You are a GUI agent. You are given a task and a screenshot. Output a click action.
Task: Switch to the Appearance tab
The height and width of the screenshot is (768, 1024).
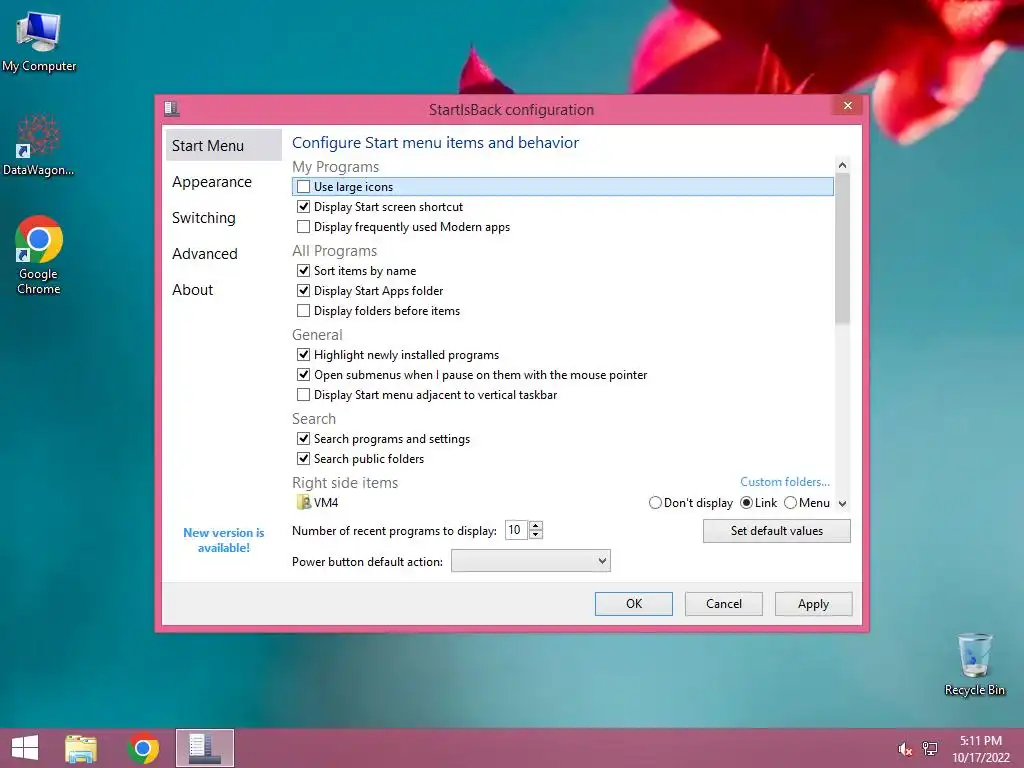pyautogui.click(x=223, y=182)
